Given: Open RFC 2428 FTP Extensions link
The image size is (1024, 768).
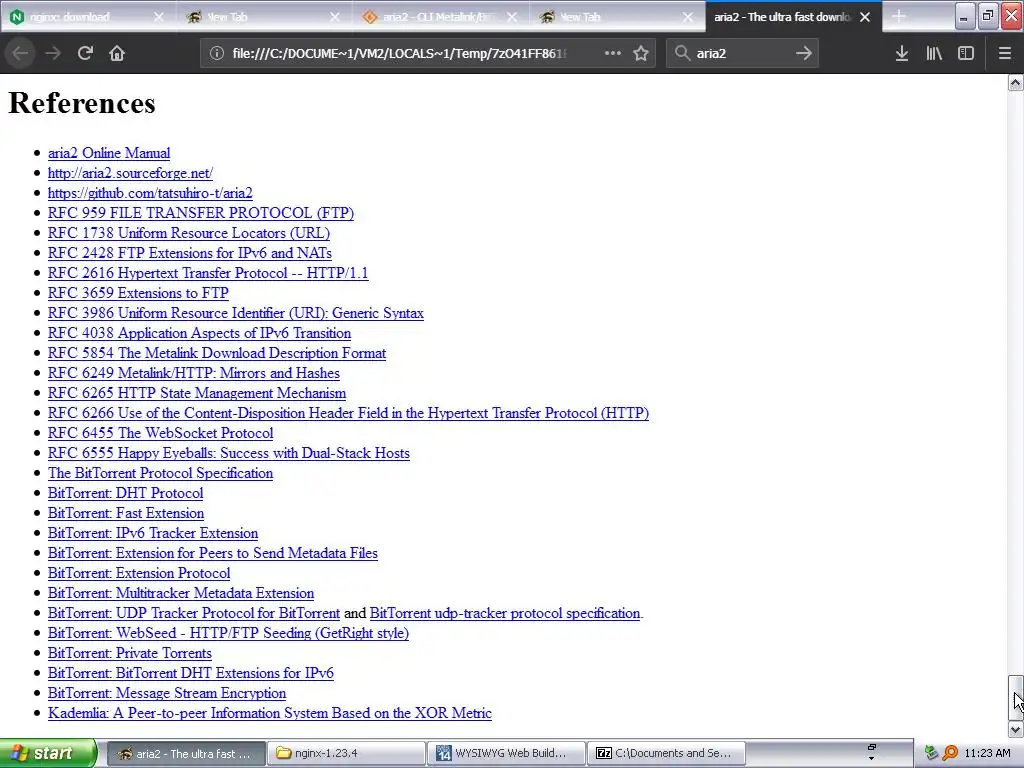Looking at the screenshot, I should coord(189,253).
